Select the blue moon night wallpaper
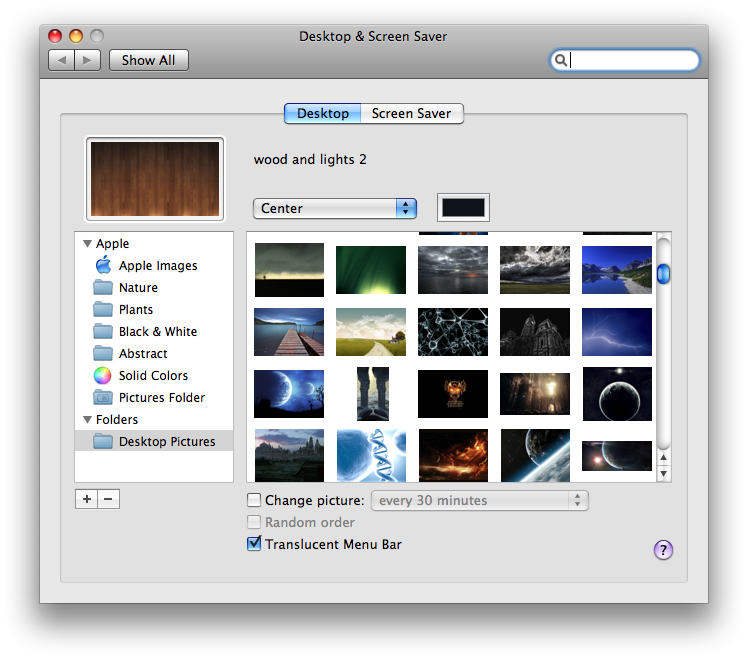 289,394
